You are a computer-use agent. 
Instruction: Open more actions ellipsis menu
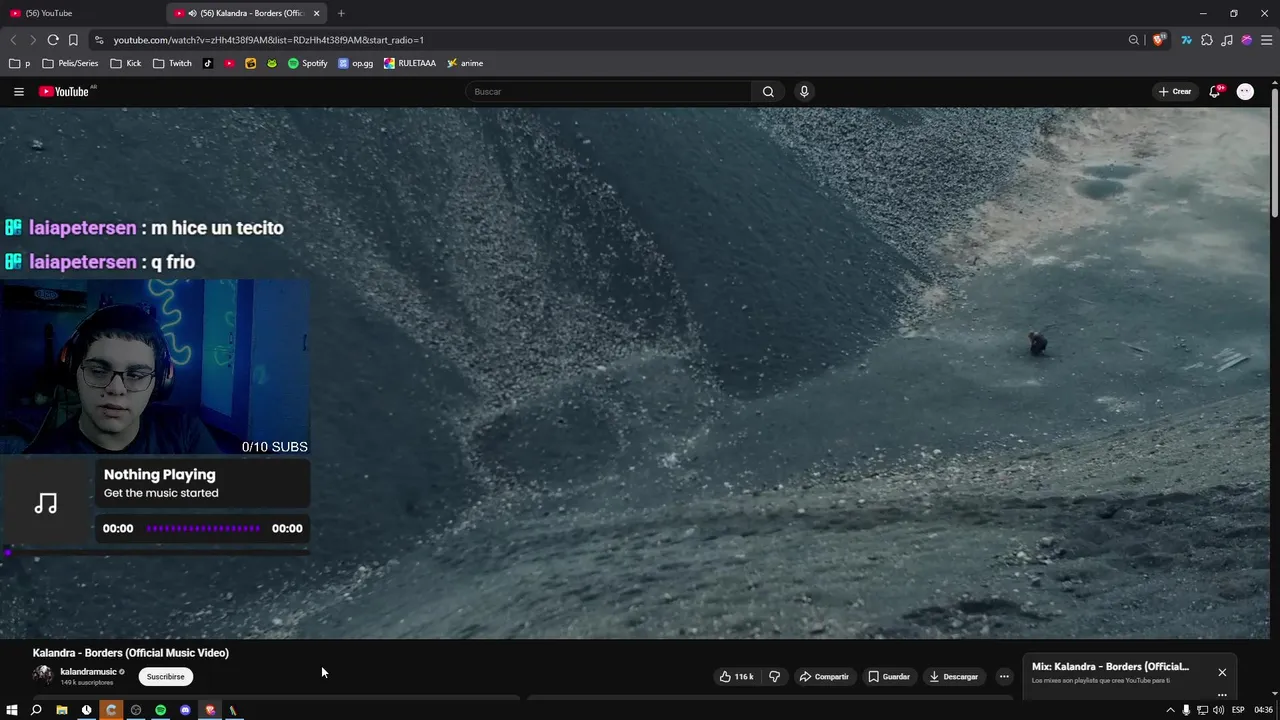click(1004, 677)
